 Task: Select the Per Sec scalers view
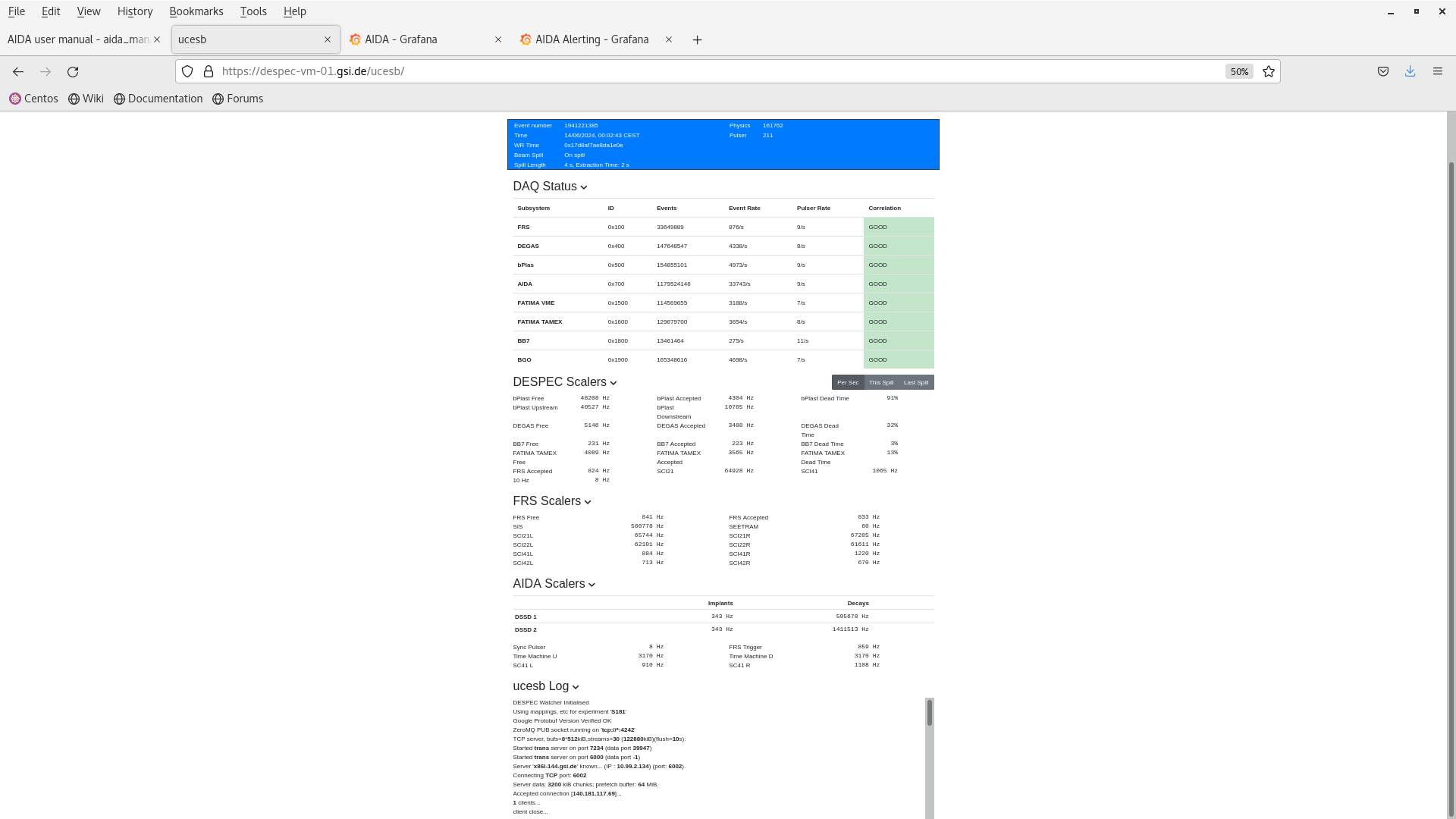[x=848, y=381]
